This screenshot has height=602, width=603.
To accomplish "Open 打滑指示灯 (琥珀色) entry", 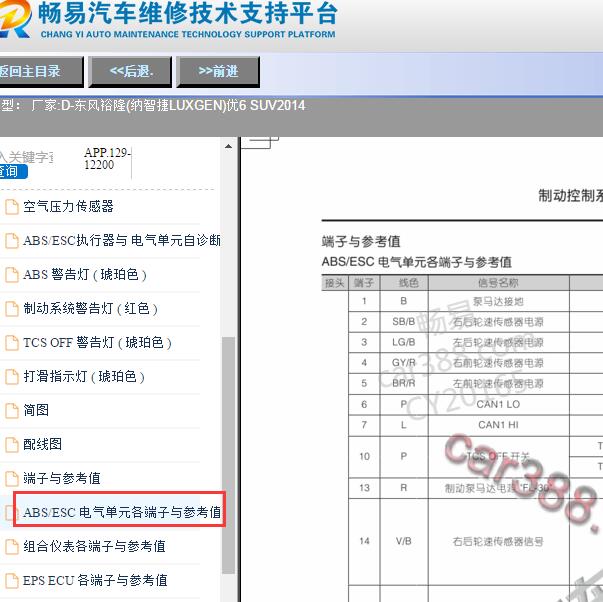I will pyautogui.click(x=84, y=376).
